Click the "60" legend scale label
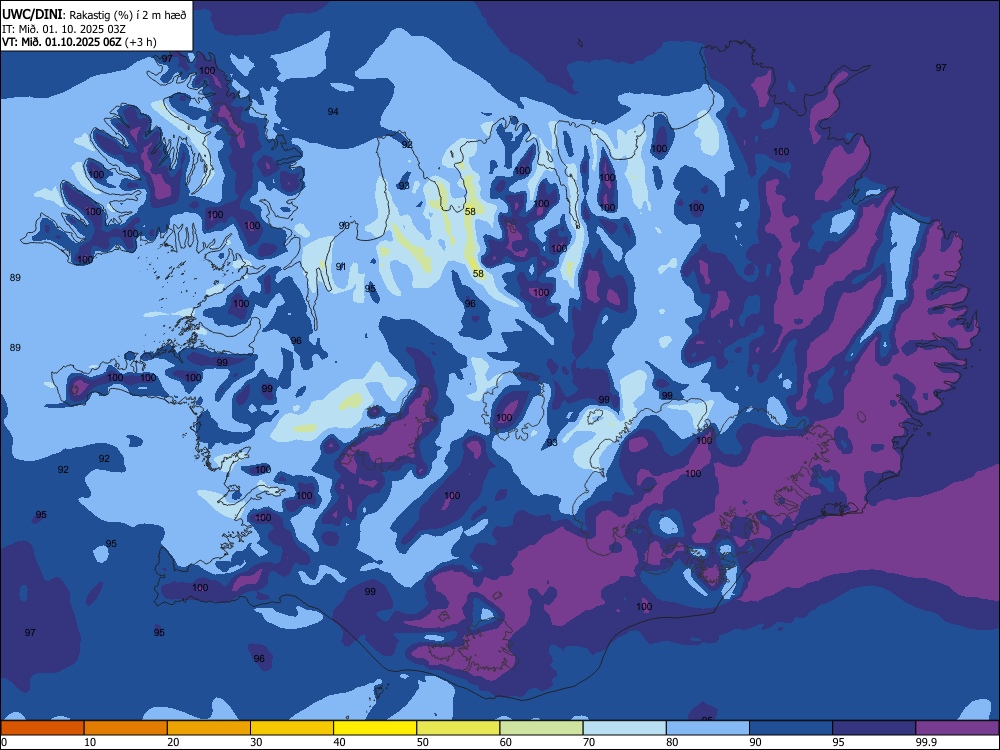Viewport: 1000px width, 750px height. (x=506, y=742)
